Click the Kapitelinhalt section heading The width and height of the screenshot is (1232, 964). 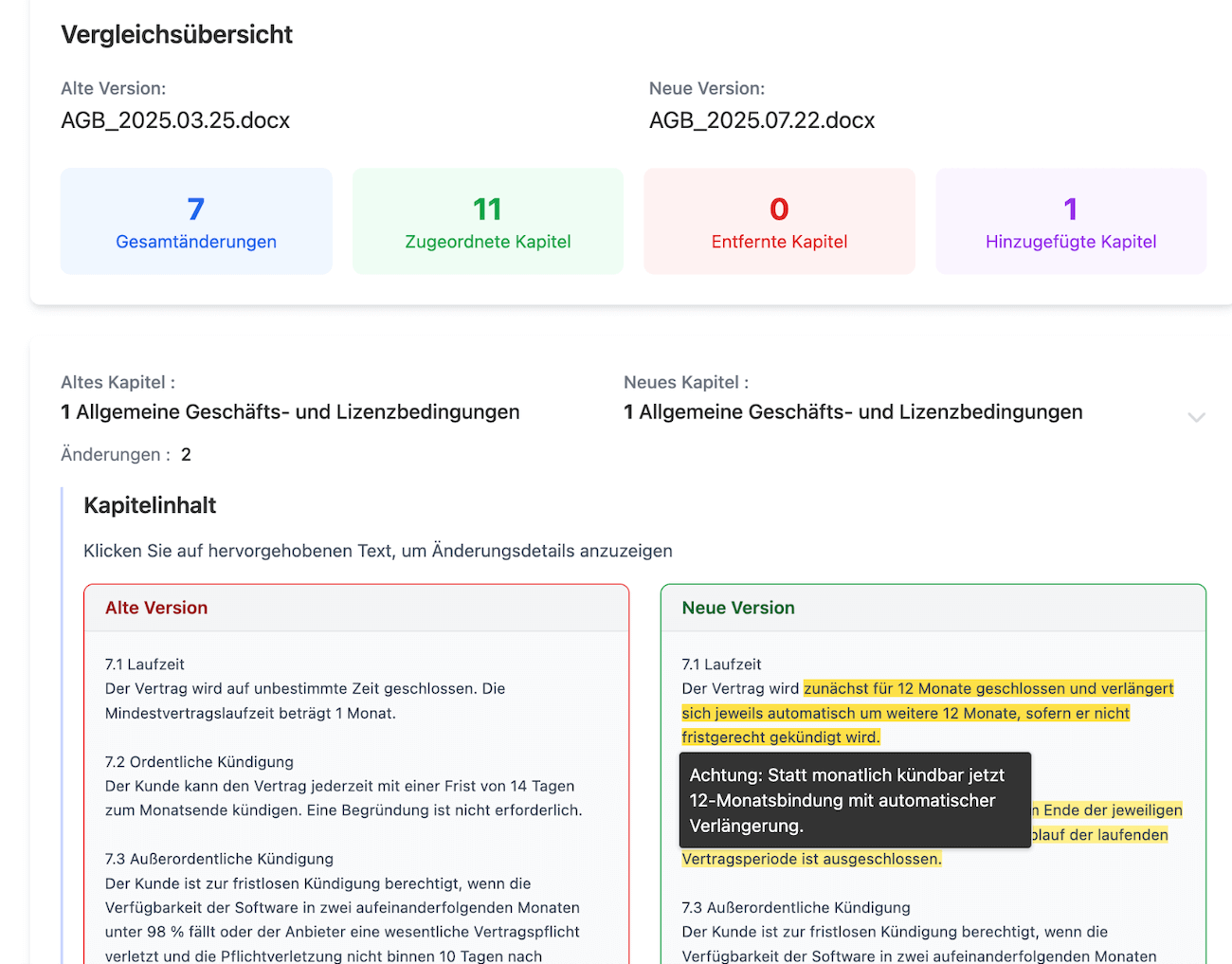(x=150, y=505)
